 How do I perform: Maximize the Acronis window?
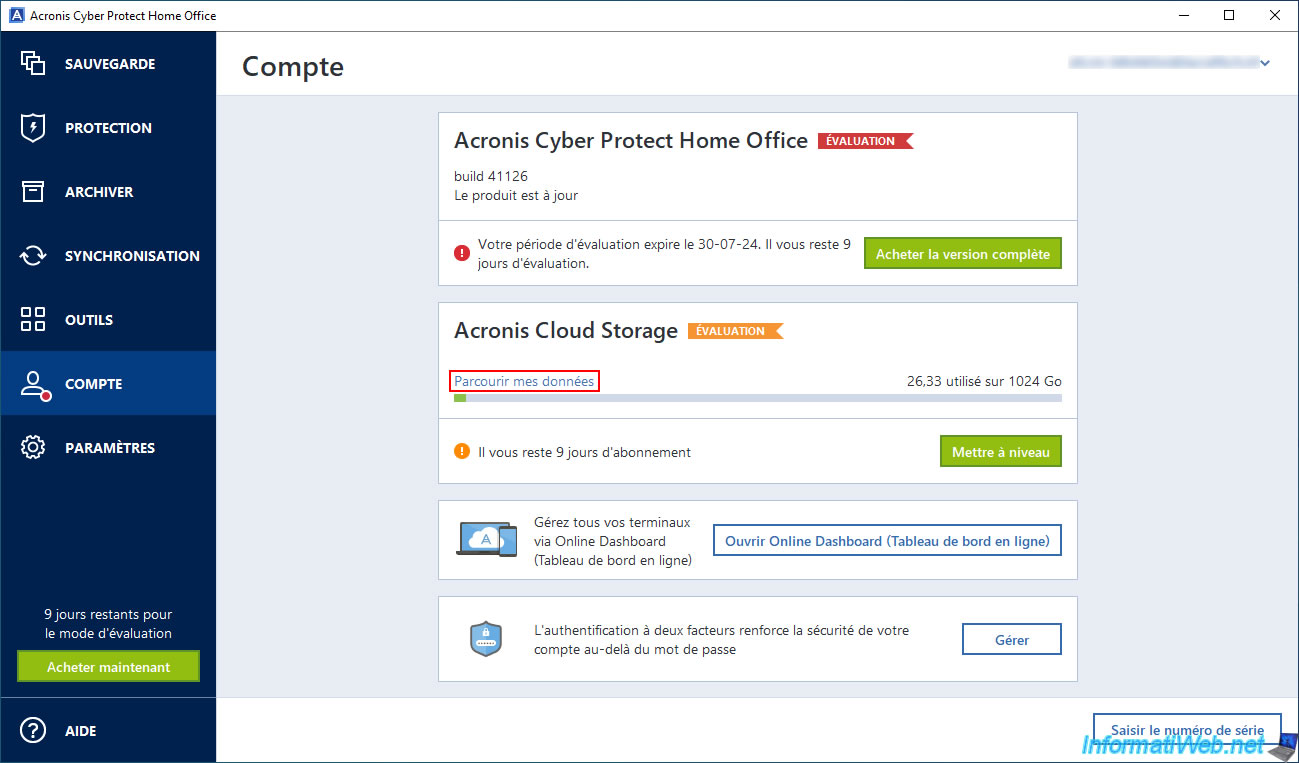coord(1229,15)
